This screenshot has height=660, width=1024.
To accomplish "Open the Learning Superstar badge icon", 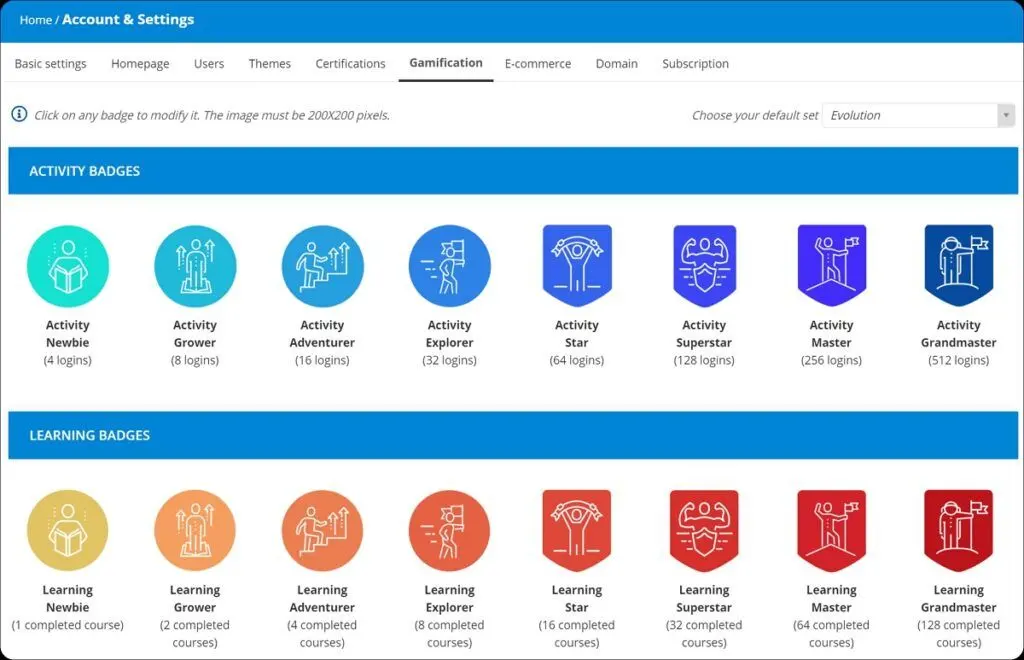I will (x=705, y=530).
